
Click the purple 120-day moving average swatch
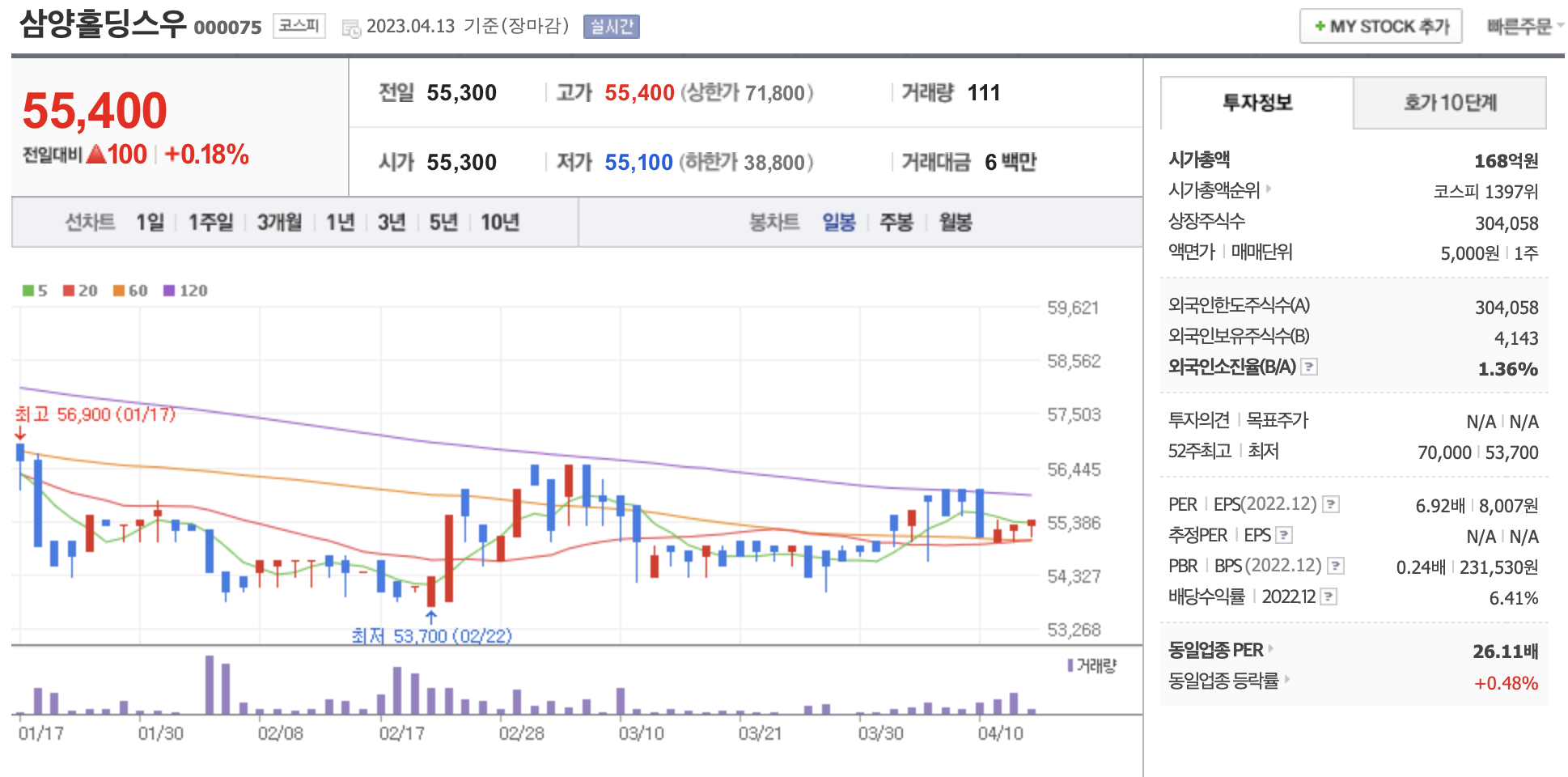[x=169, y=291]
